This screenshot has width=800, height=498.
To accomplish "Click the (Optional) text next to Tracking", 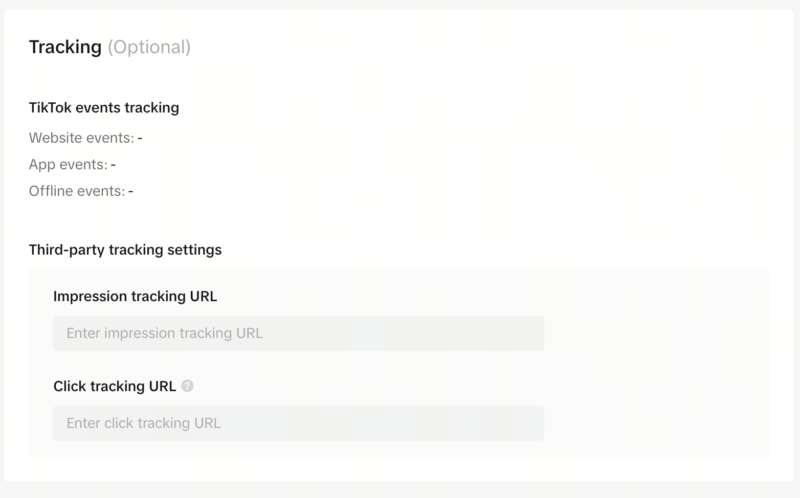I will (x=149, y=47).
